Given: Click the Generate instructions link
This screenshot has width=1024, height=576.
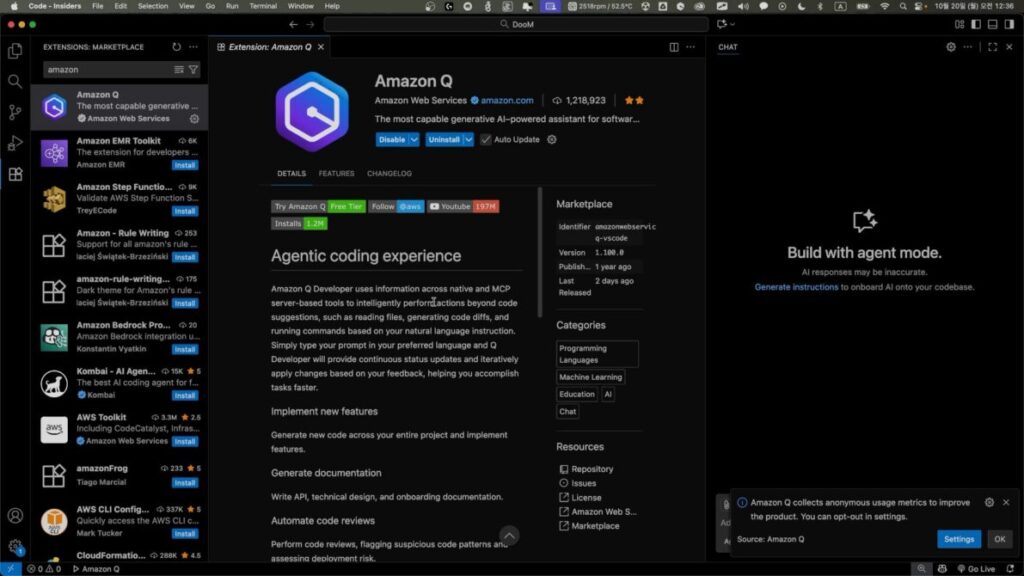Looking at the screenshot, I should click(x=796, y=287).
